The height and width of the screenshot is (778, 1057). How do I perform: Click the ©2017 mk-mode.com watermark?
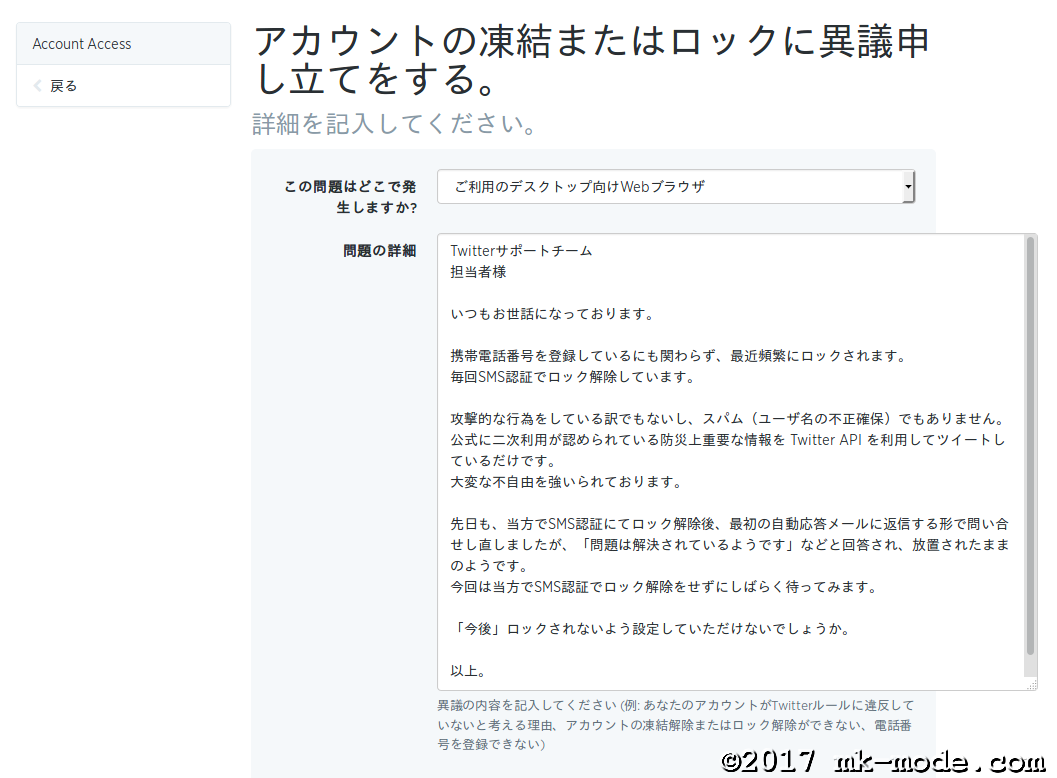click(884, 762)
